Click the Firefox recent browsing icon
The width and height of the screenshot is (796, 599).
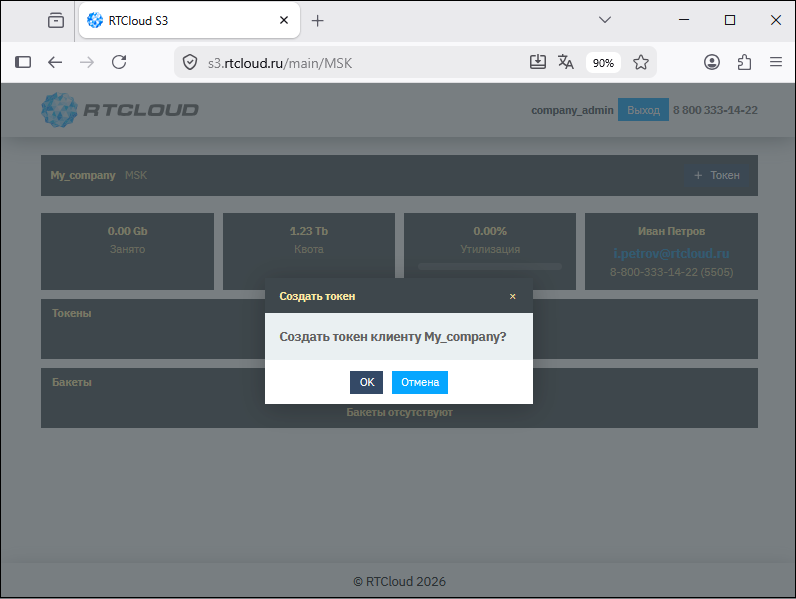(x=56, y=20)
